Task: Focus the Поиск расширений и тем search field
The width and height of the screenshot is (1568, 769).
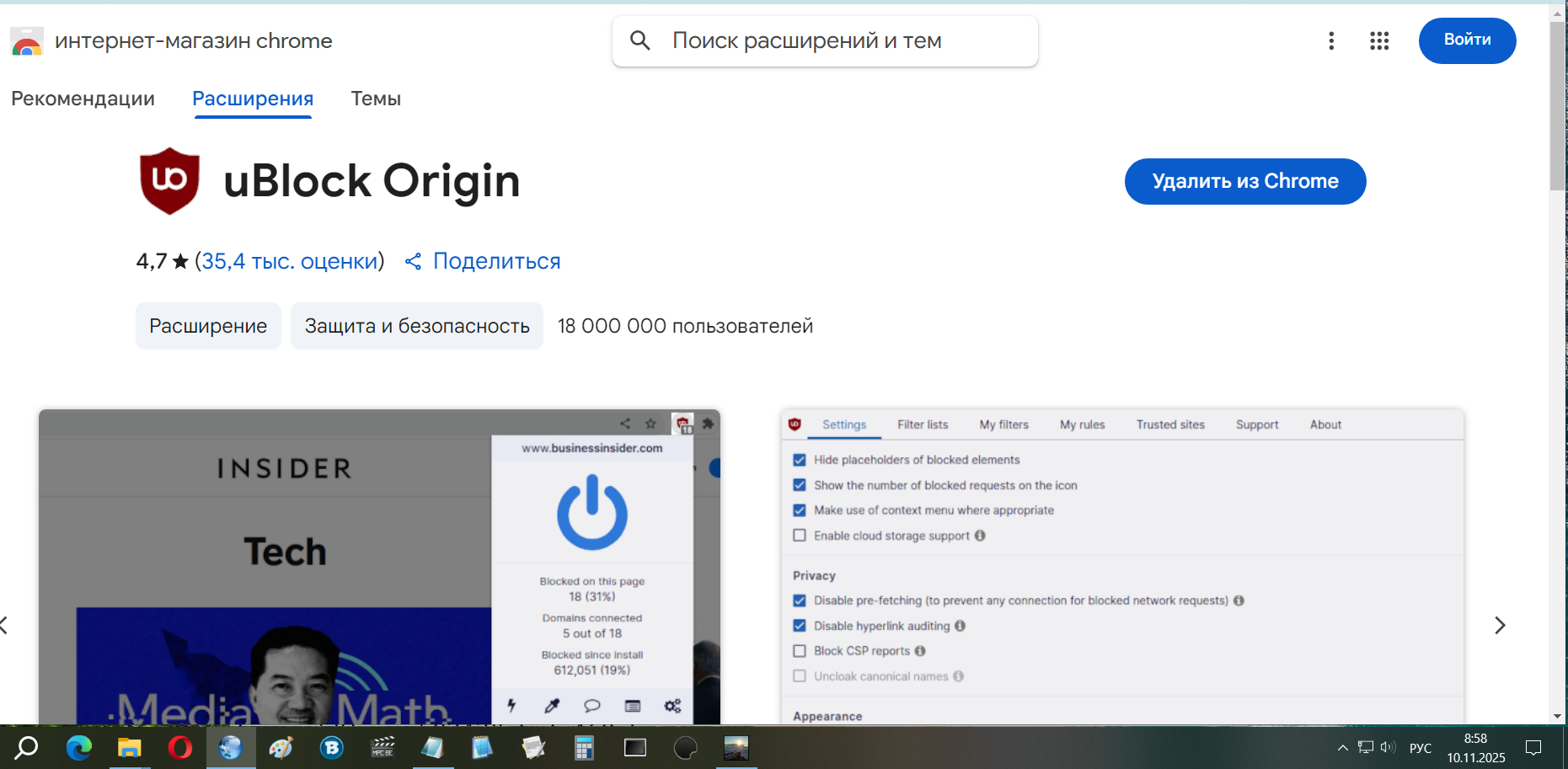Action: point(825,40)
